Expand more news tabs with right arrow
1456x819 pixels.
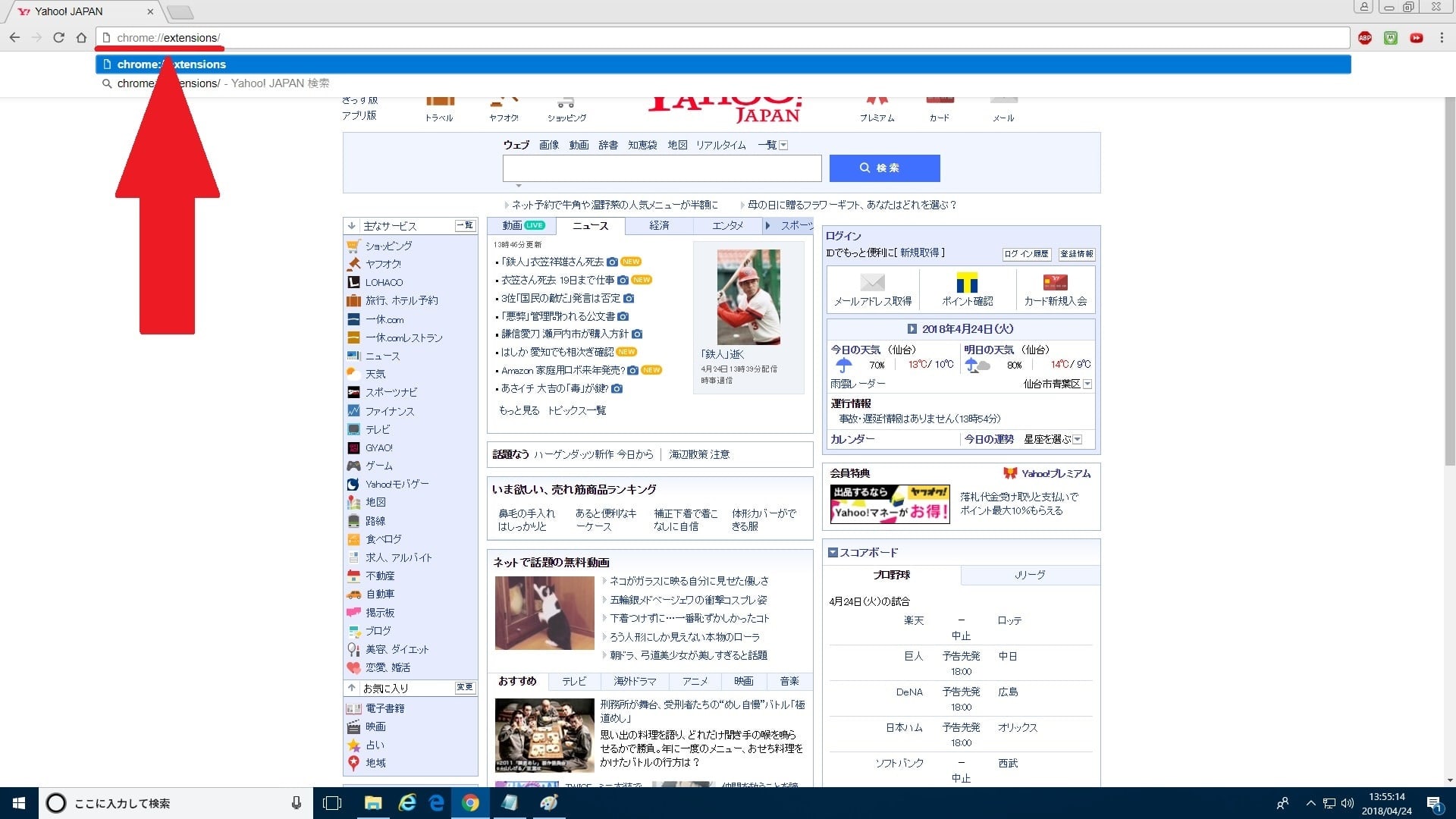tap(767, 225)
